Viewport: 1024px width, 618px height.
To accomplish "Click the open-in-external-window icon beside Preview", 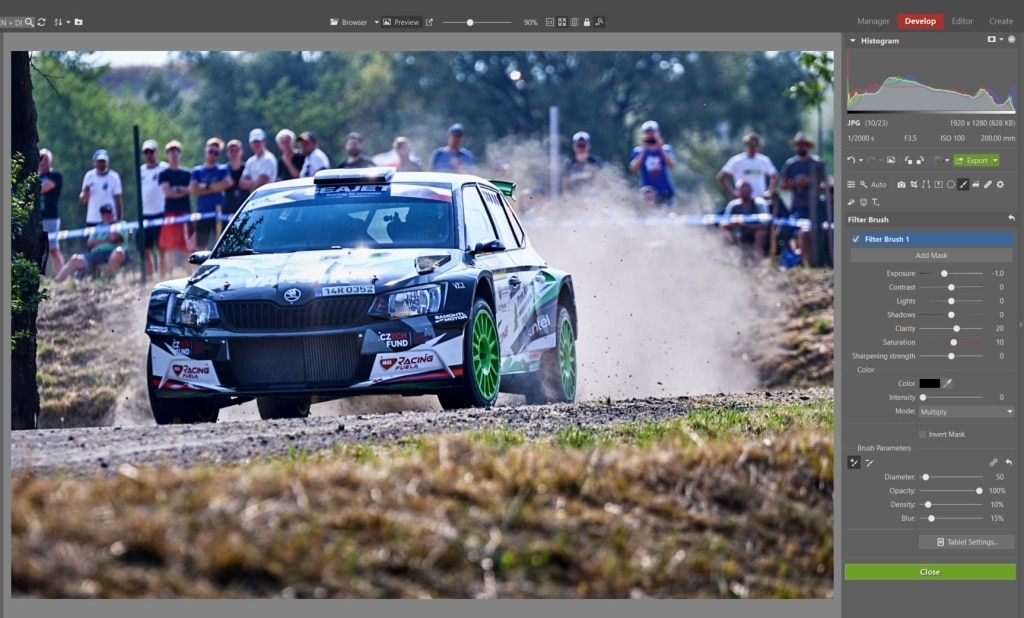I will point(429,22).
